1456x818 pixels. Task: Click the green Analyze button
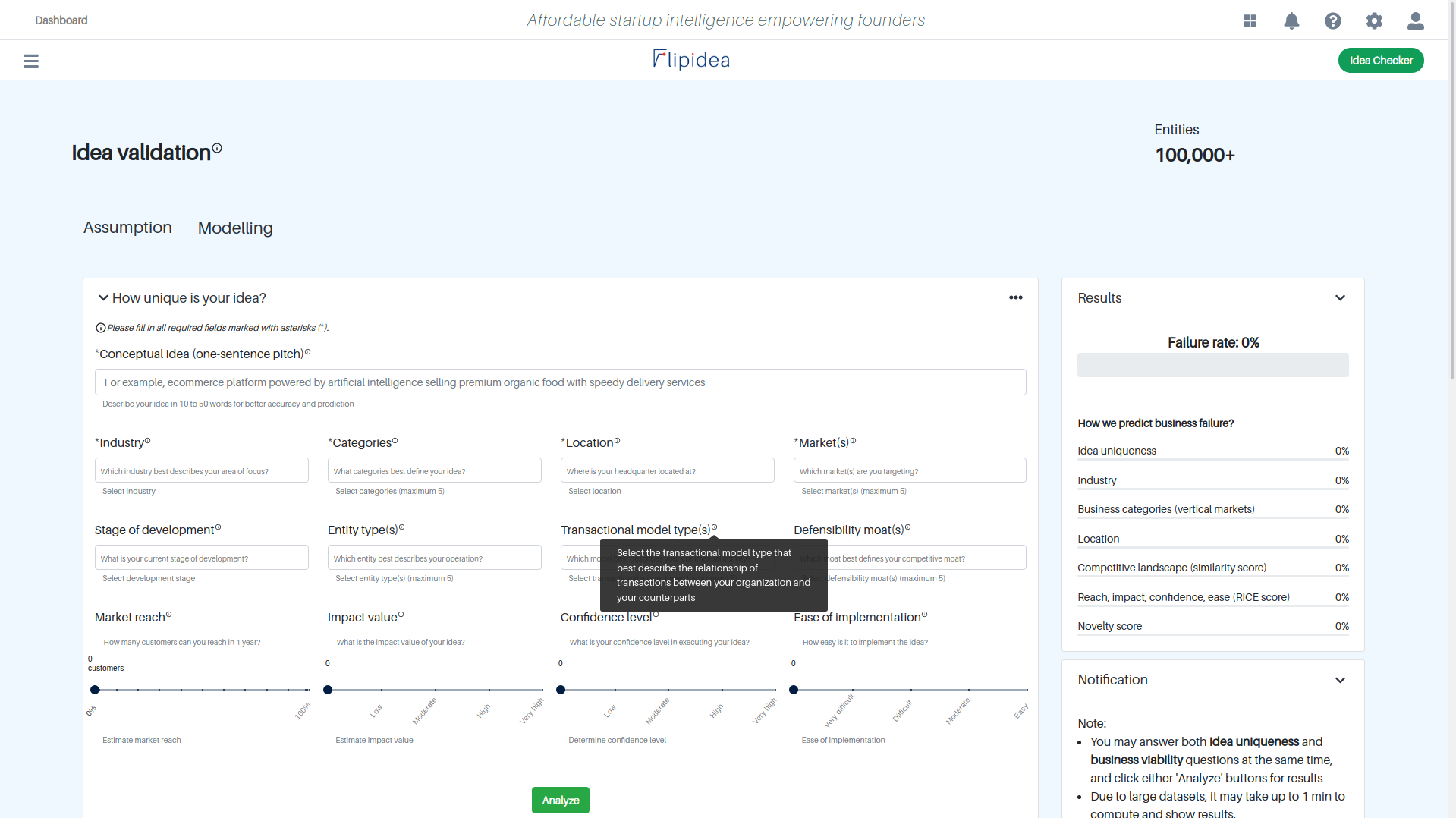[560, 800]
